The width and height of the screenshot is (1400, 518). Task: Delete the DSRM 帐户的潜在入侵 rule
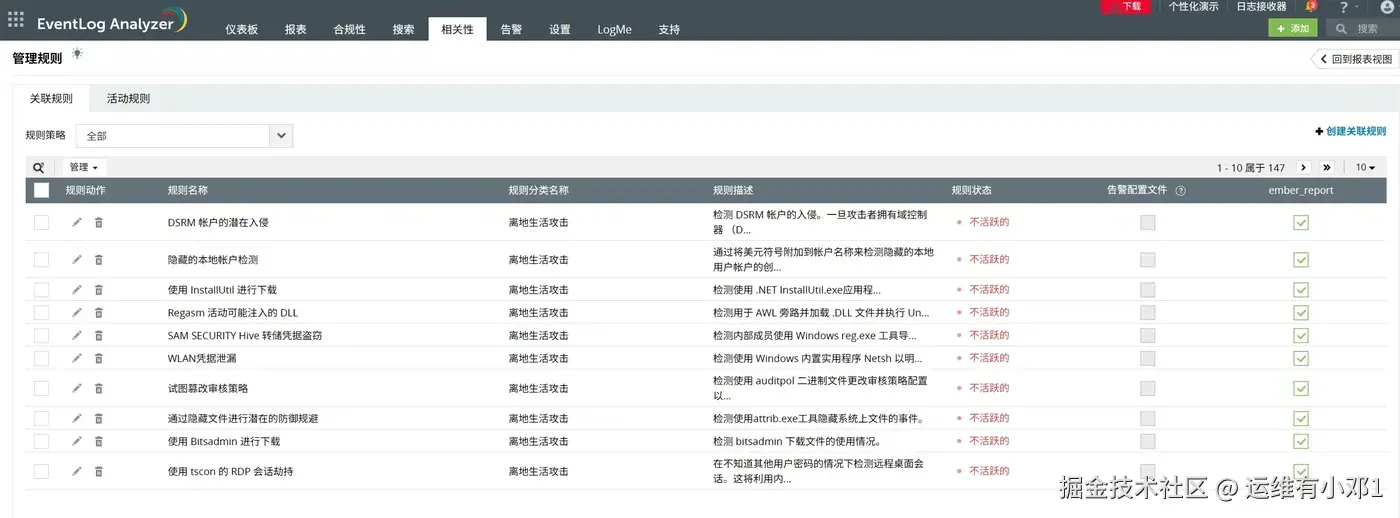click(x=98, y=222)
